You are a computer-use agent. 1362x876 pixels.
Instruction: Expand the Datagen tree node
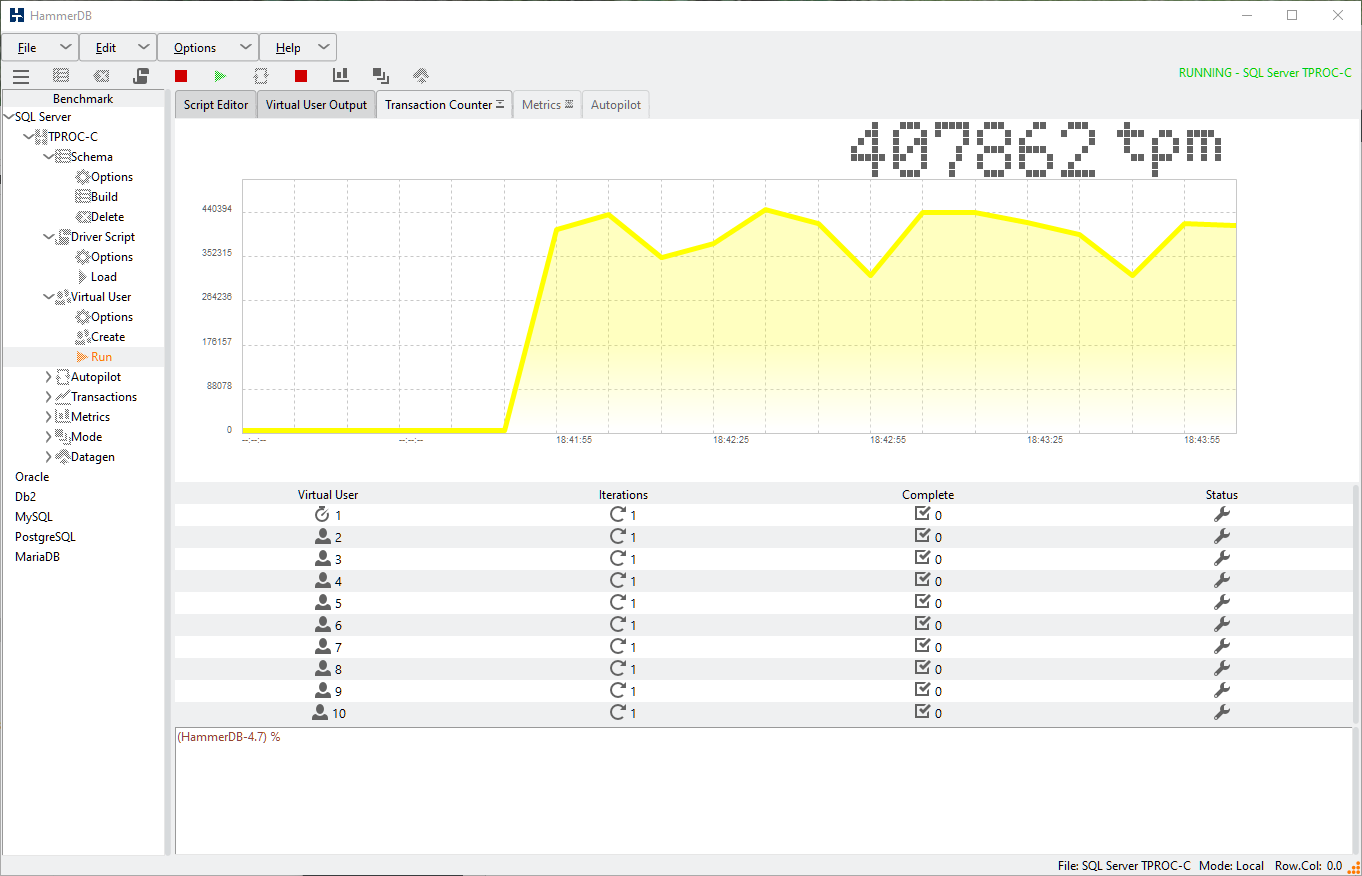coord(49,457)
